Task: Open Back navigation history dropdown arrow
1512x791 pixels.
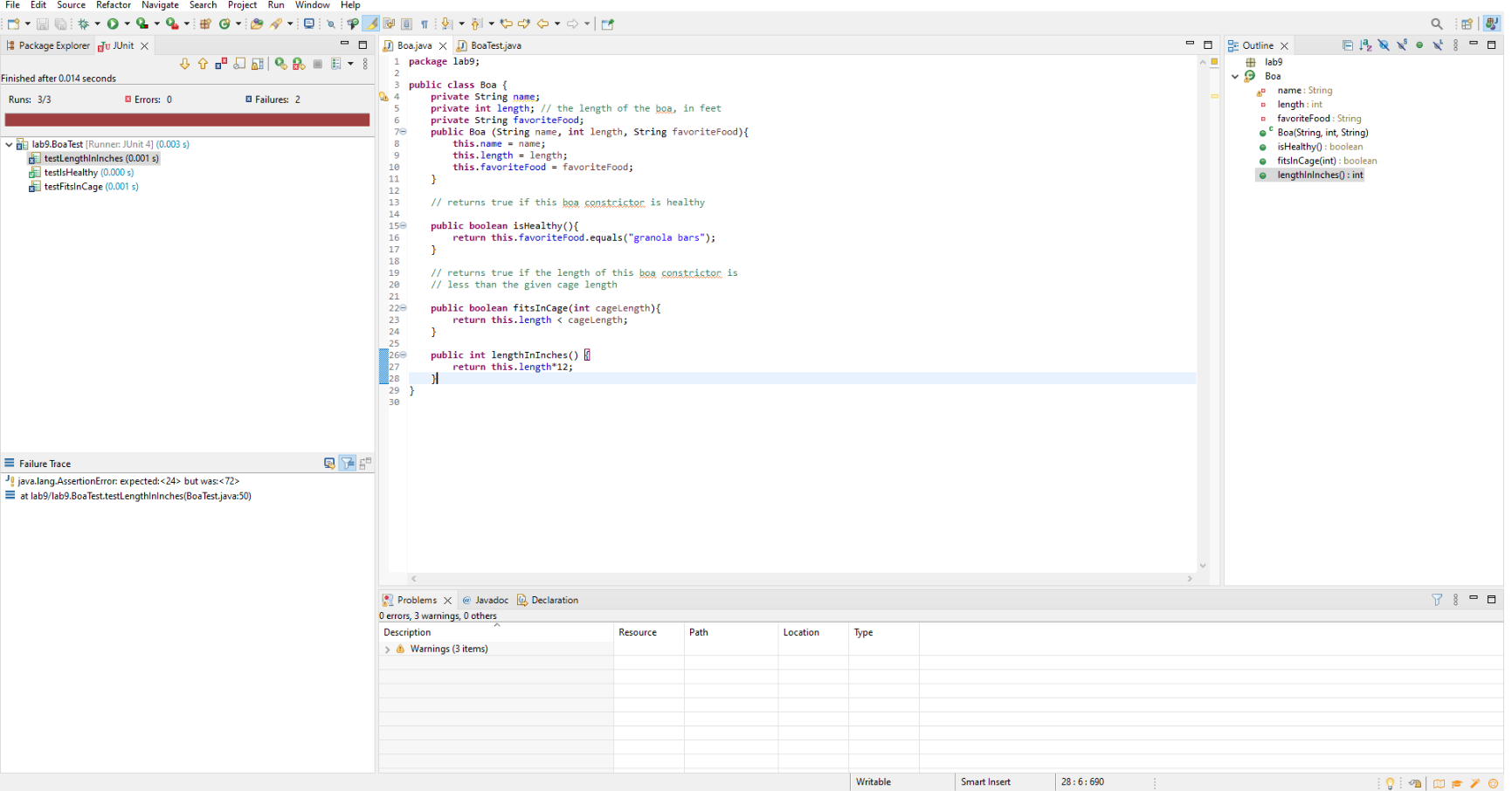Action: tap(557, 24)
